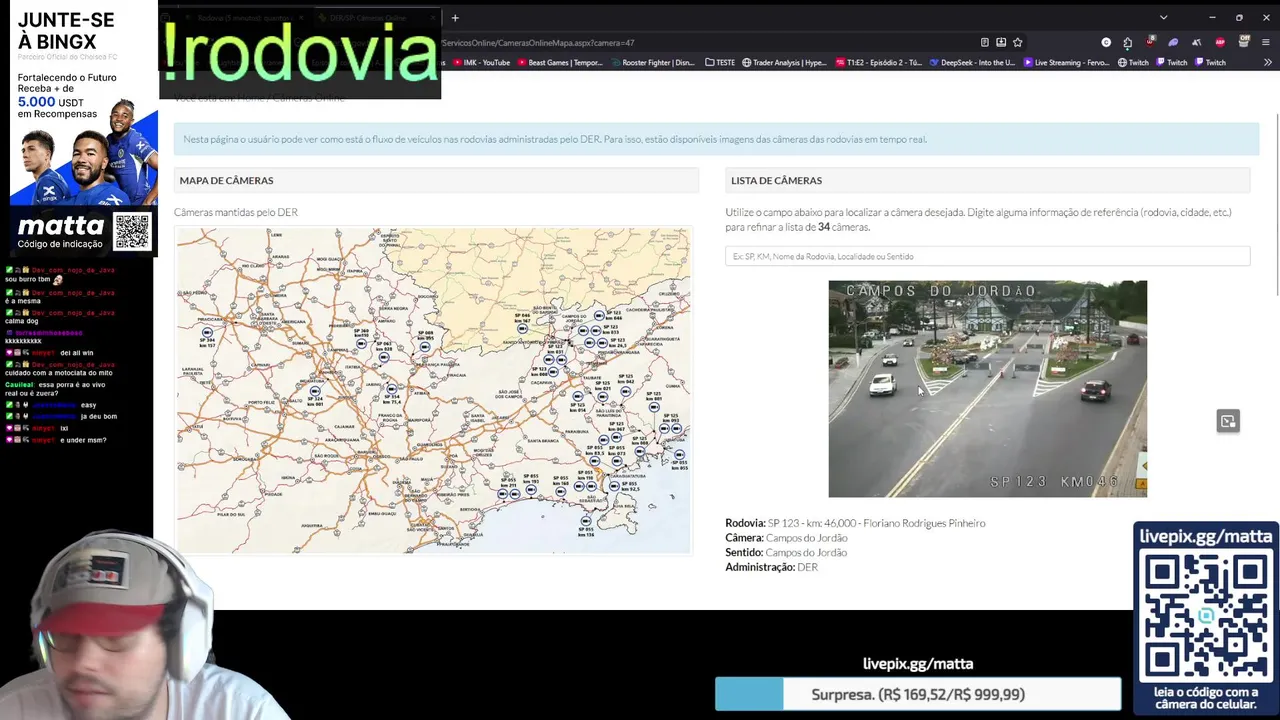Open Beast Games bookmark
This screenshot has width=1280, height=720.
(x=559, y=62)
